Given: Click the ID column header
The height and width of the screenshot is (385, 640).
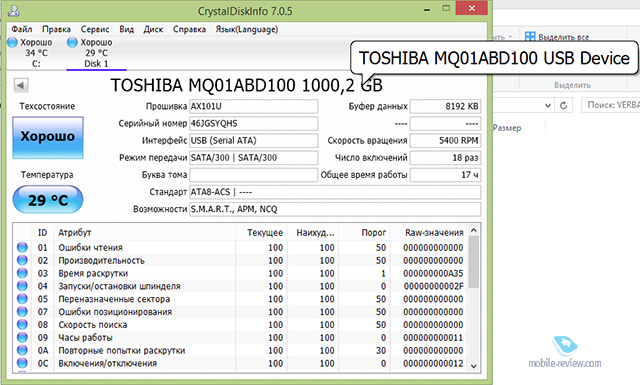Looking at the screenshot, I should [42, 233].
